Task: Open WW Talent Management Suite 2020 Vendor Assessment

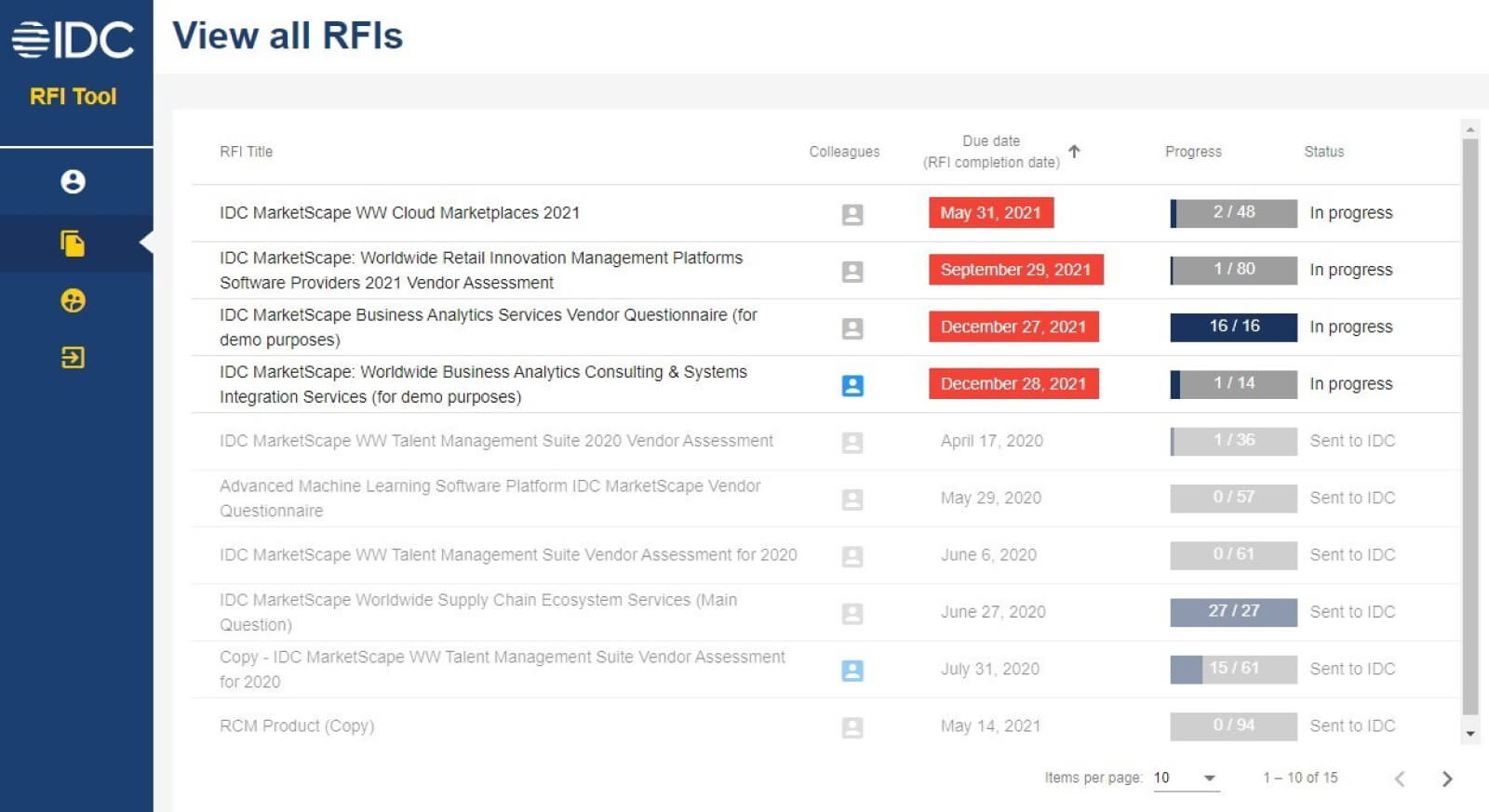Action: click(x=496, y=440)
